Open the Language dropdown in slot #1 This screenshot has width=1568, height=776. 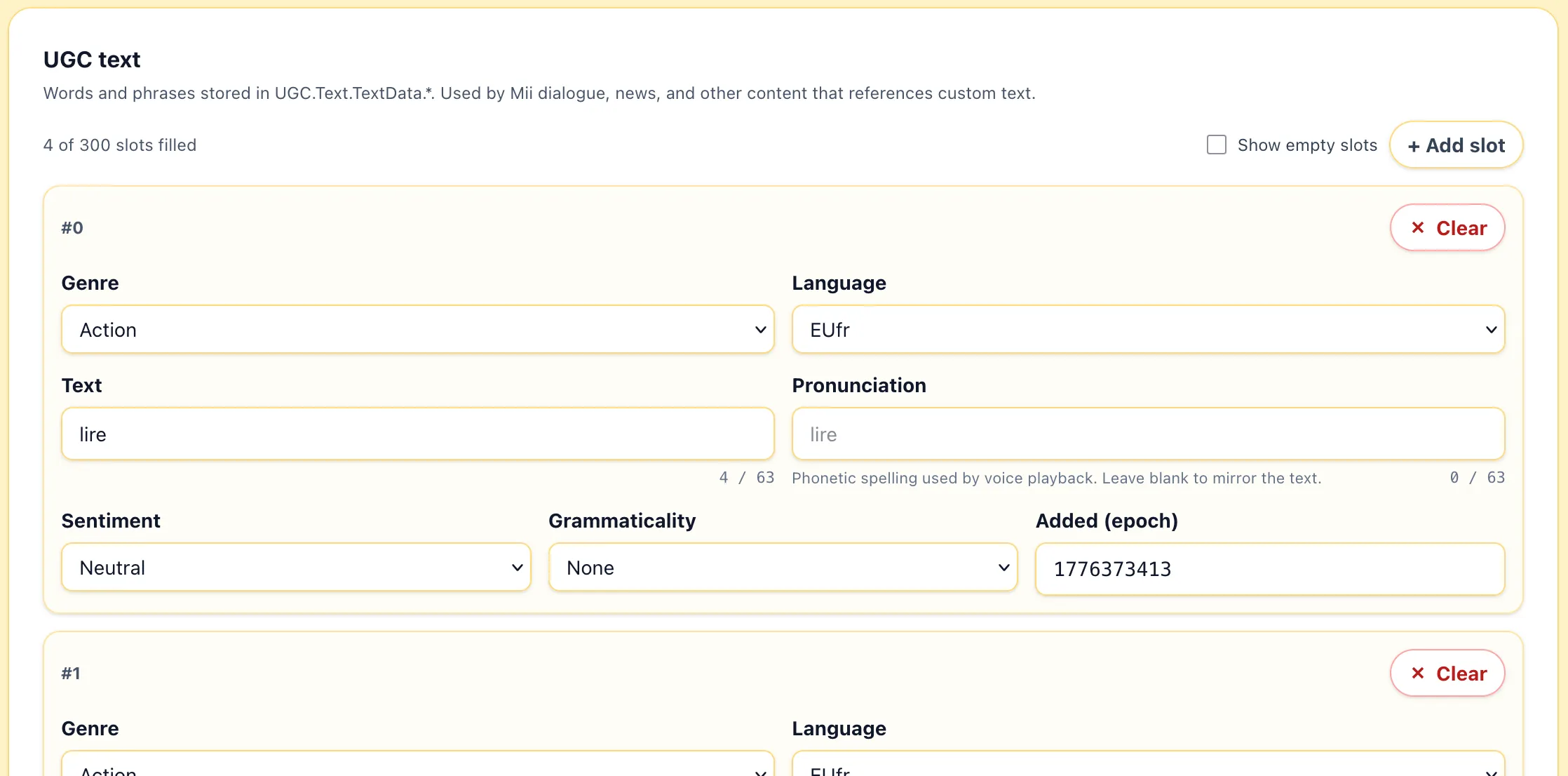[1148, 765]
